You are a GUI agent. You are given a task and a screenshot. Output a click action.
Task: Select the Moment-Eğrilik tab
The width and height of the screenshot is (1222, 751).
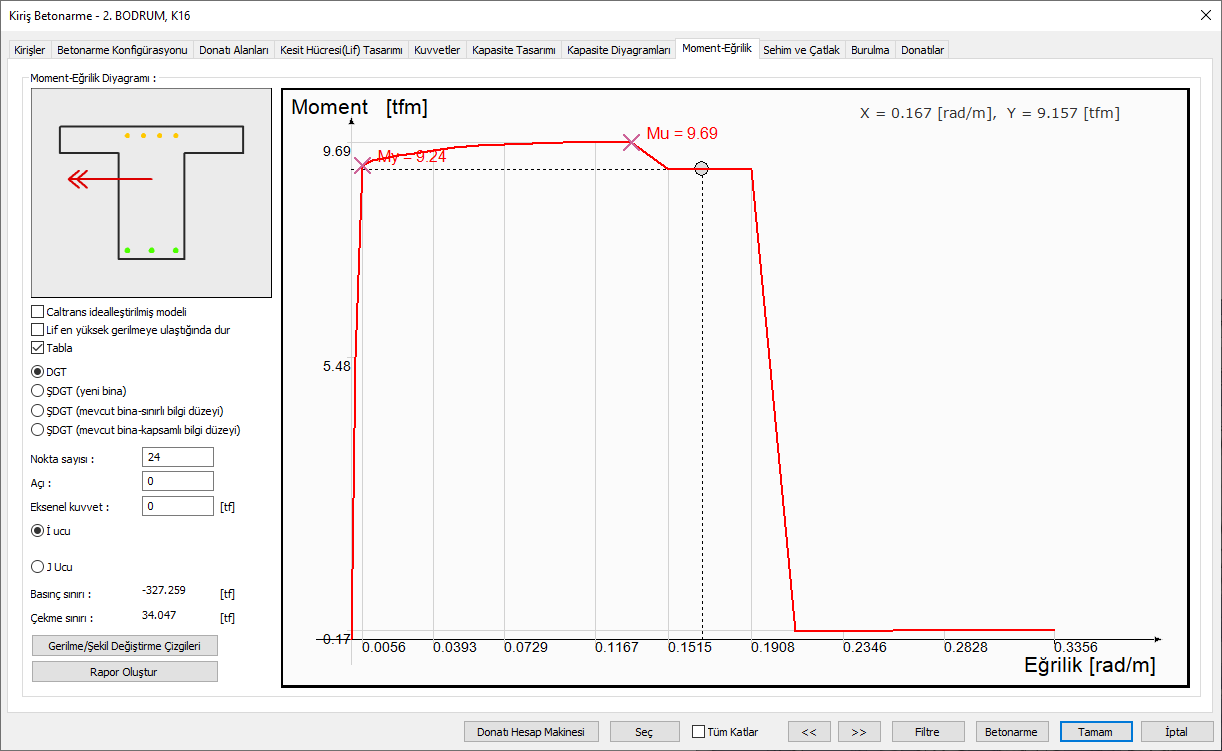coord(717,48)
